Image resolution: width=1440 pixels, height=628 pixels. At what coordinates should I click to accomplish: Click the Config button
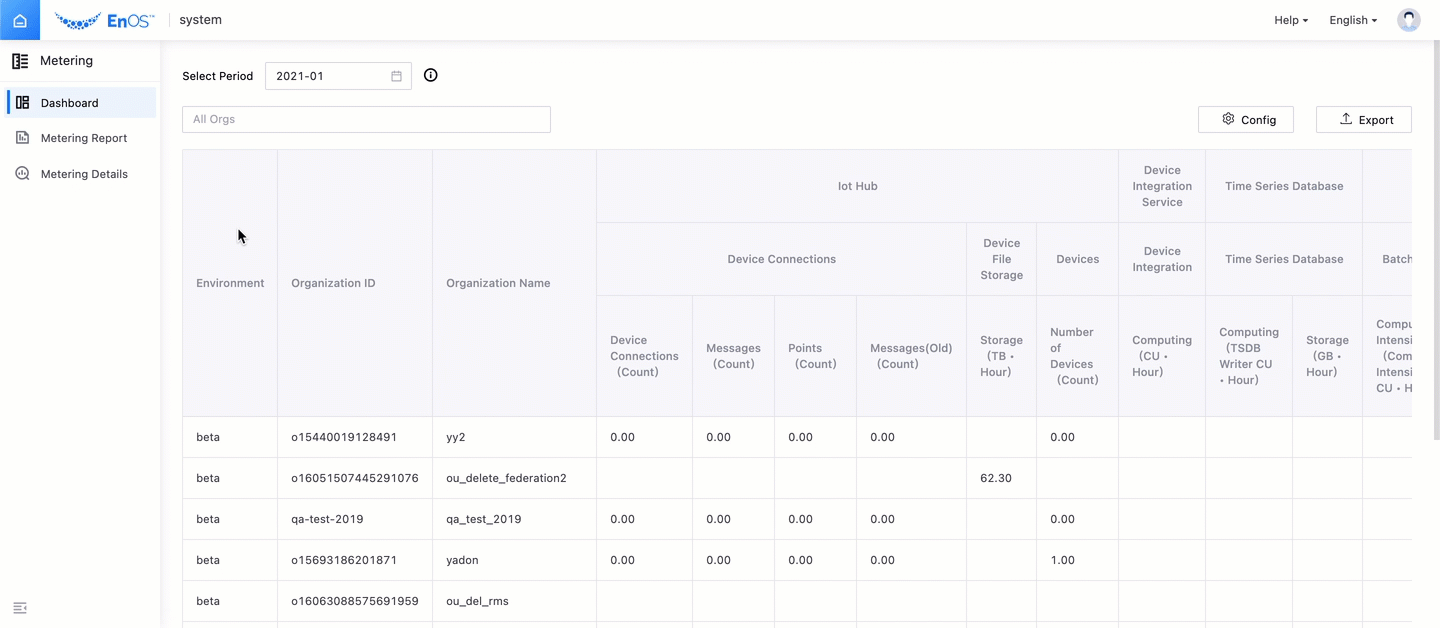(x=1246, y=119)
